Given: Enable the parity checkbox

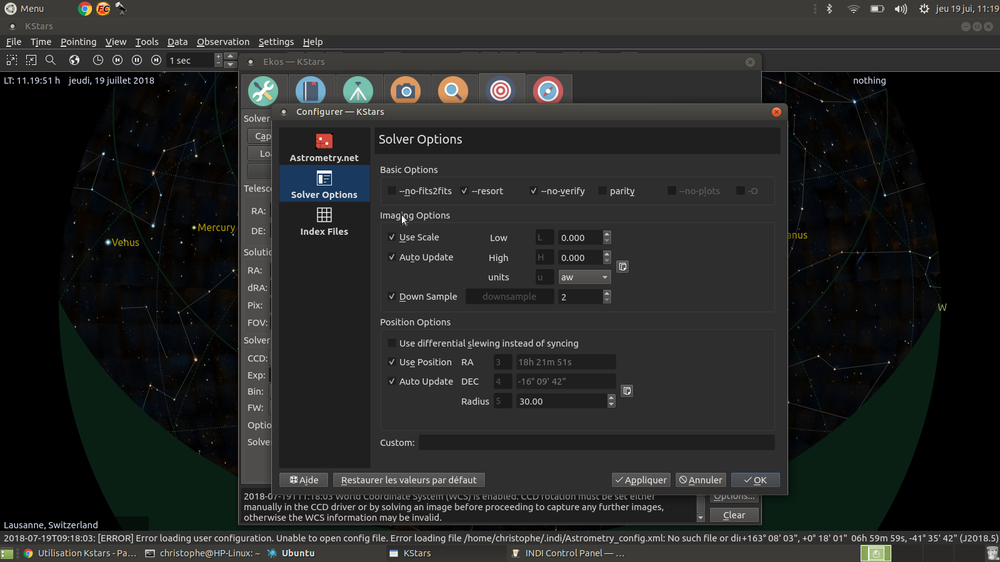Looking at the screenshot, I should coord(603,191).
